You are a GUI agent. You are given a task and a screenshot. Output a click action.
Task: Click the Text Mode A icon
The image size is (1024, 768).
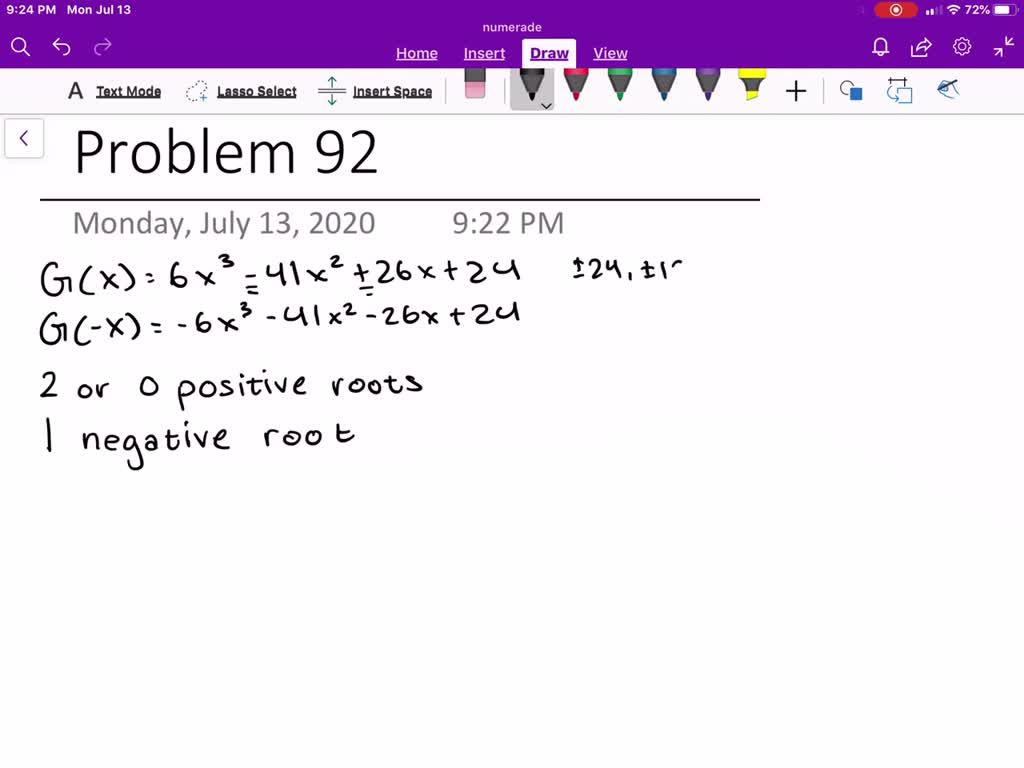pos(76,91)
